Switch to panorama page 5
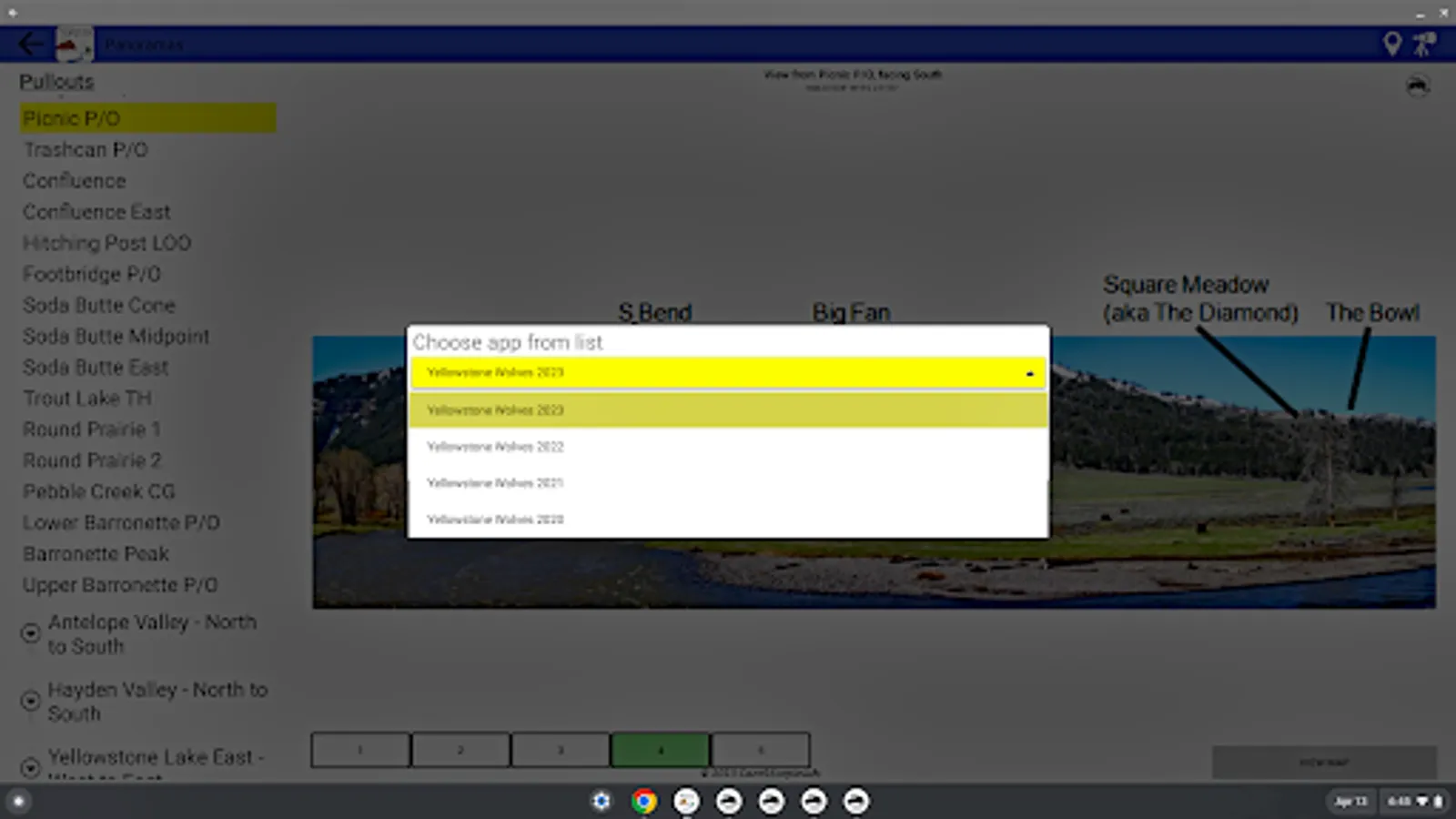This screenshot has width=1456, height=819. (x=761, y=750)
